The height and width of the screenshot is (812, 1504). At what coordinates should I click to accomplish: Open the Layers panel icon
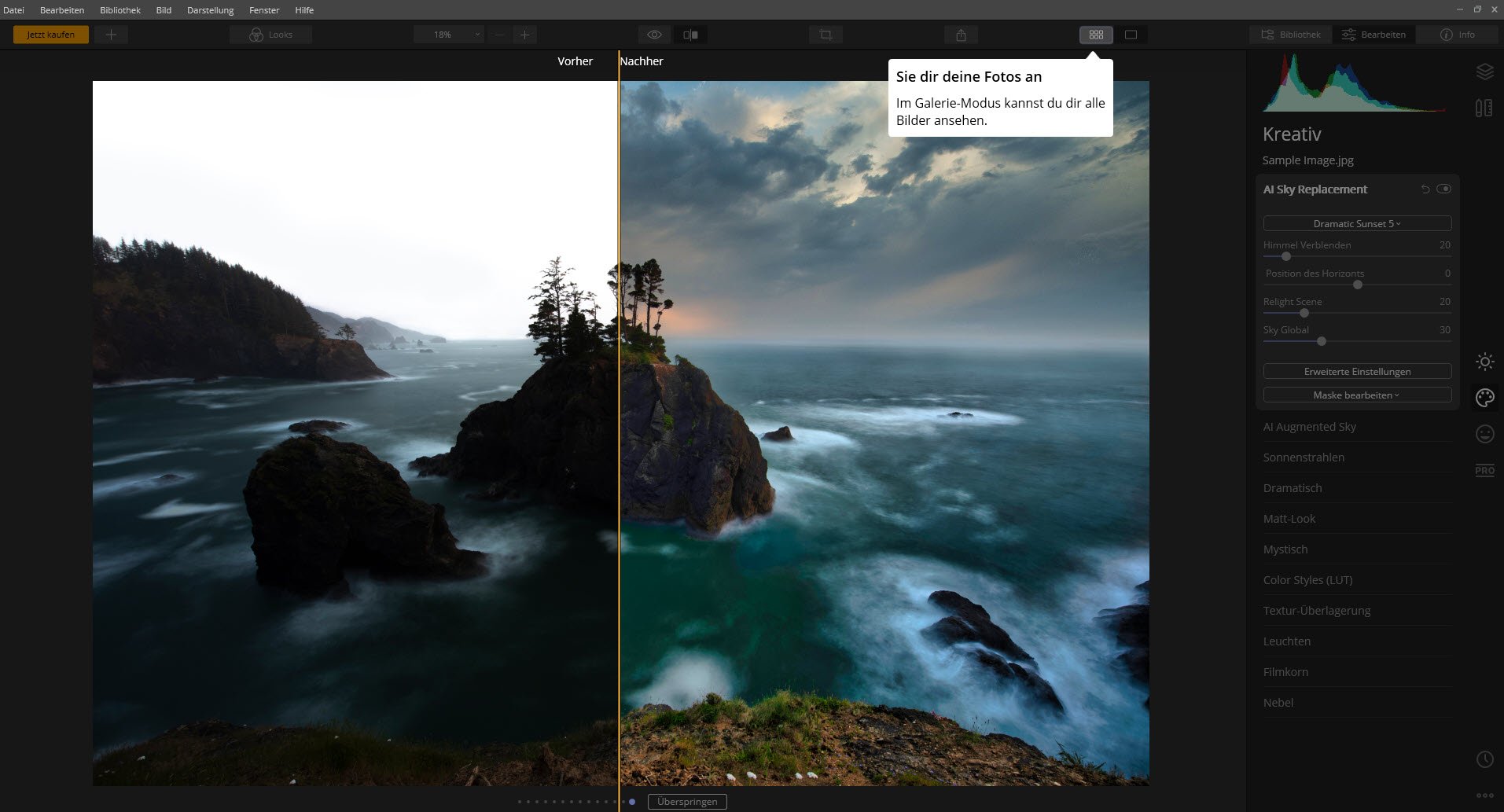[1484, 72]
